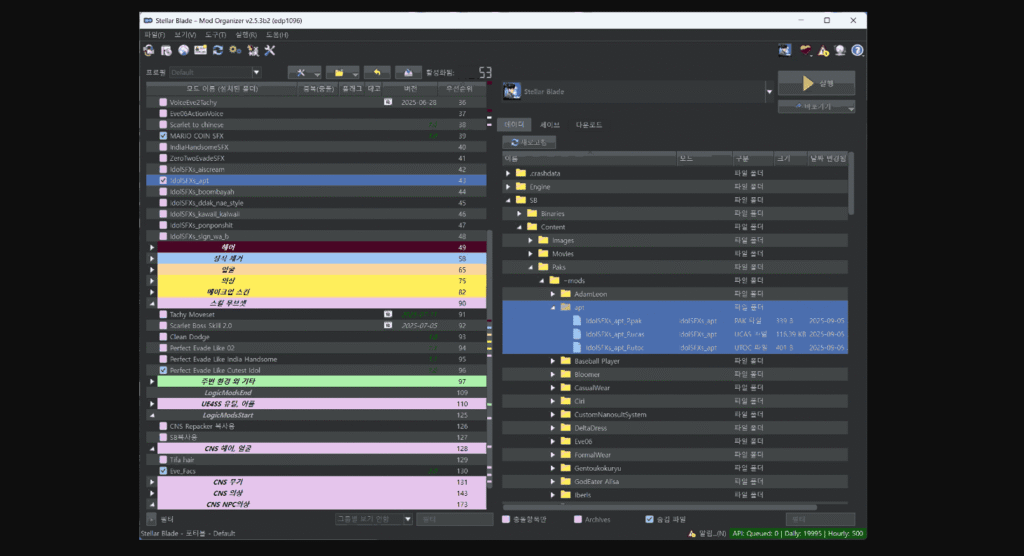Click the heart endorse icon
Image resolution: width=1024 pixels, height=556 pixels.
click(x=806, y=50)
